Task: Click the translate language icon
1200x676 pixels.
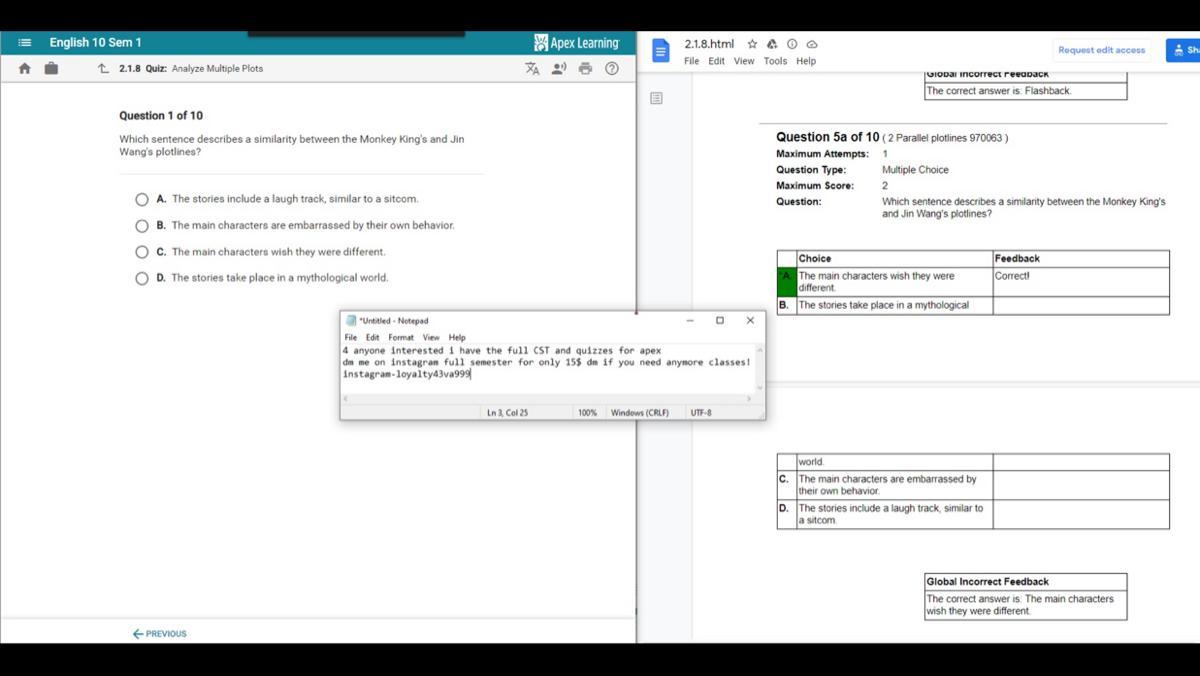Action: [x=532, y=69]
